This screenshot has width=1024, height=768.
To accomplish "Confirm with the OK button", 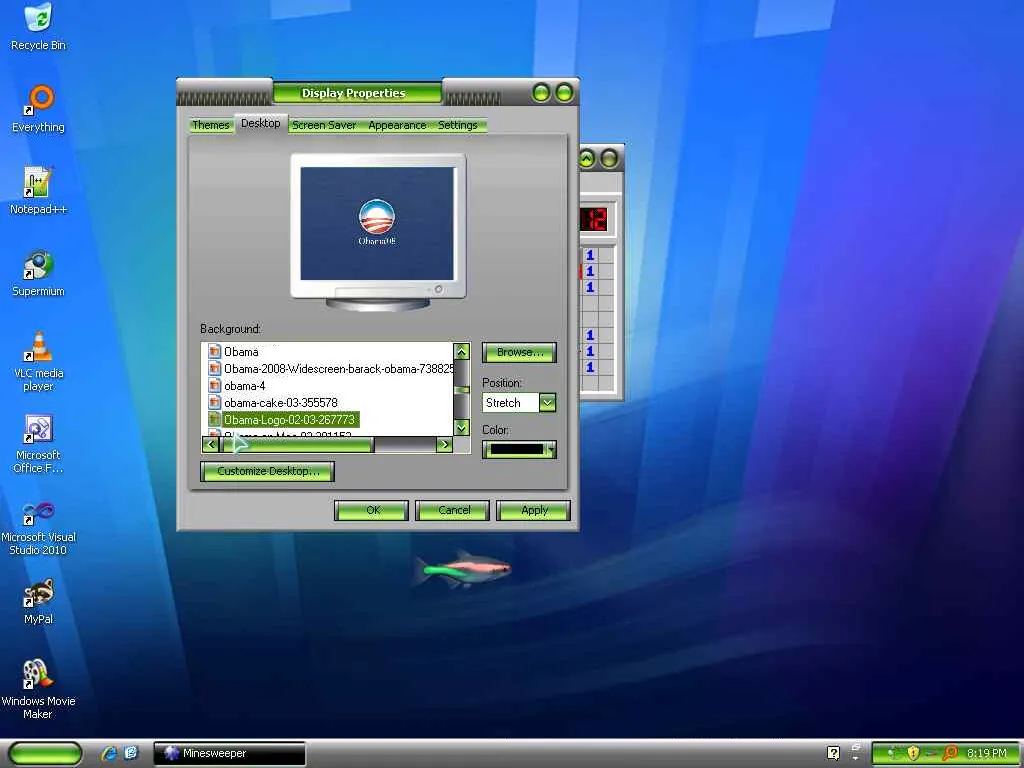I will [372, 510].
